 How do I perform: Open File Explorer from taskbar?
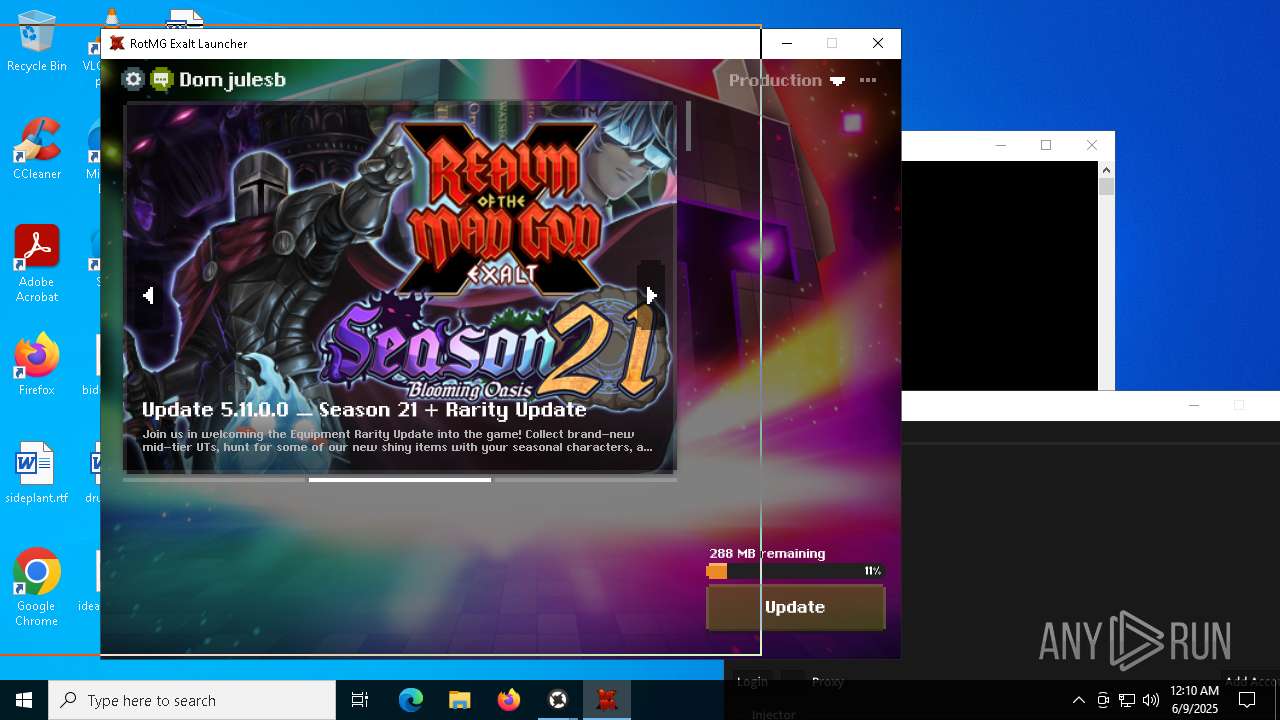point(460,700)
